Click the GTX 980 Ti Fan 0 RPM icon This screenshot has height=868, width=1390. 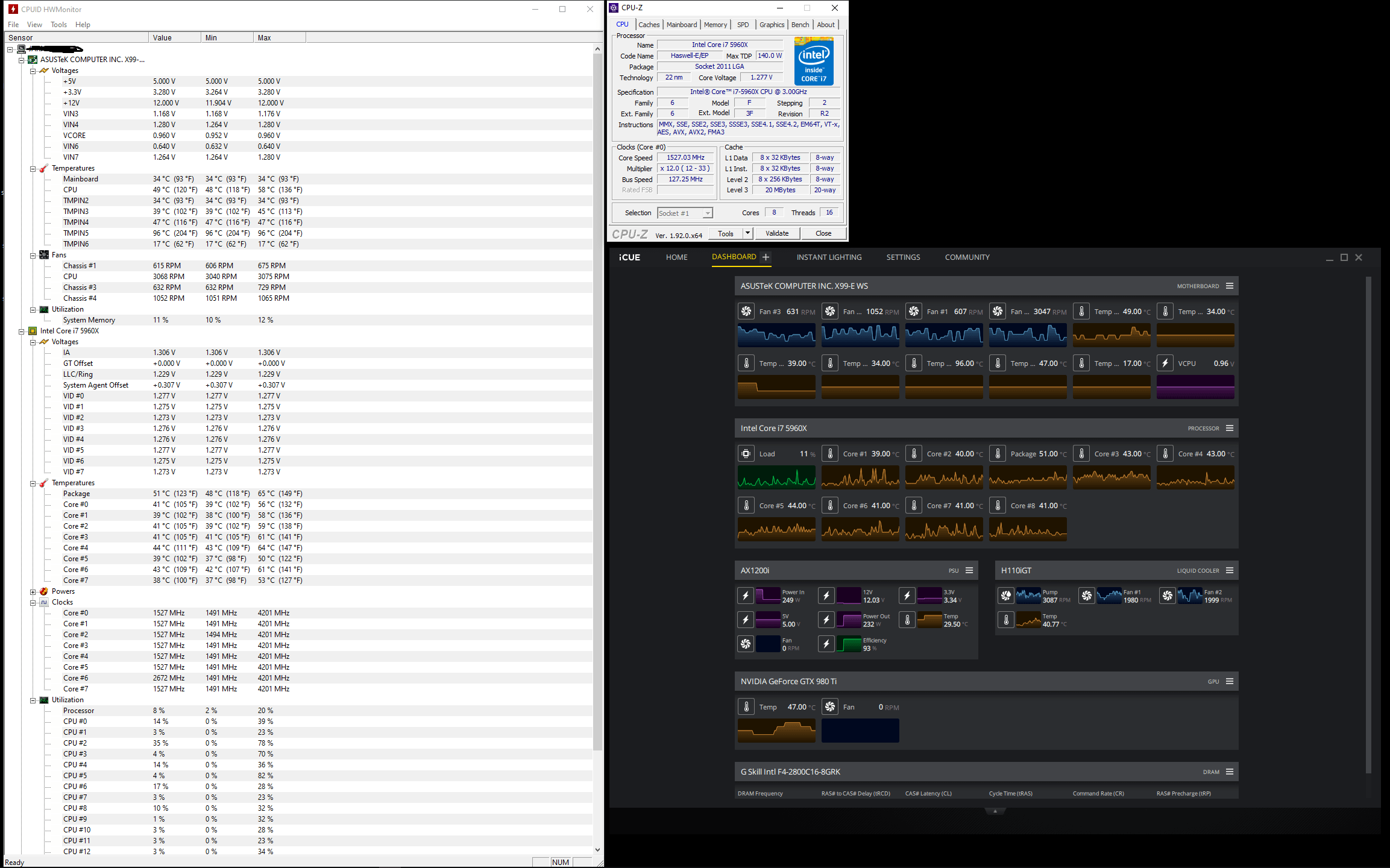pos(830,707)
